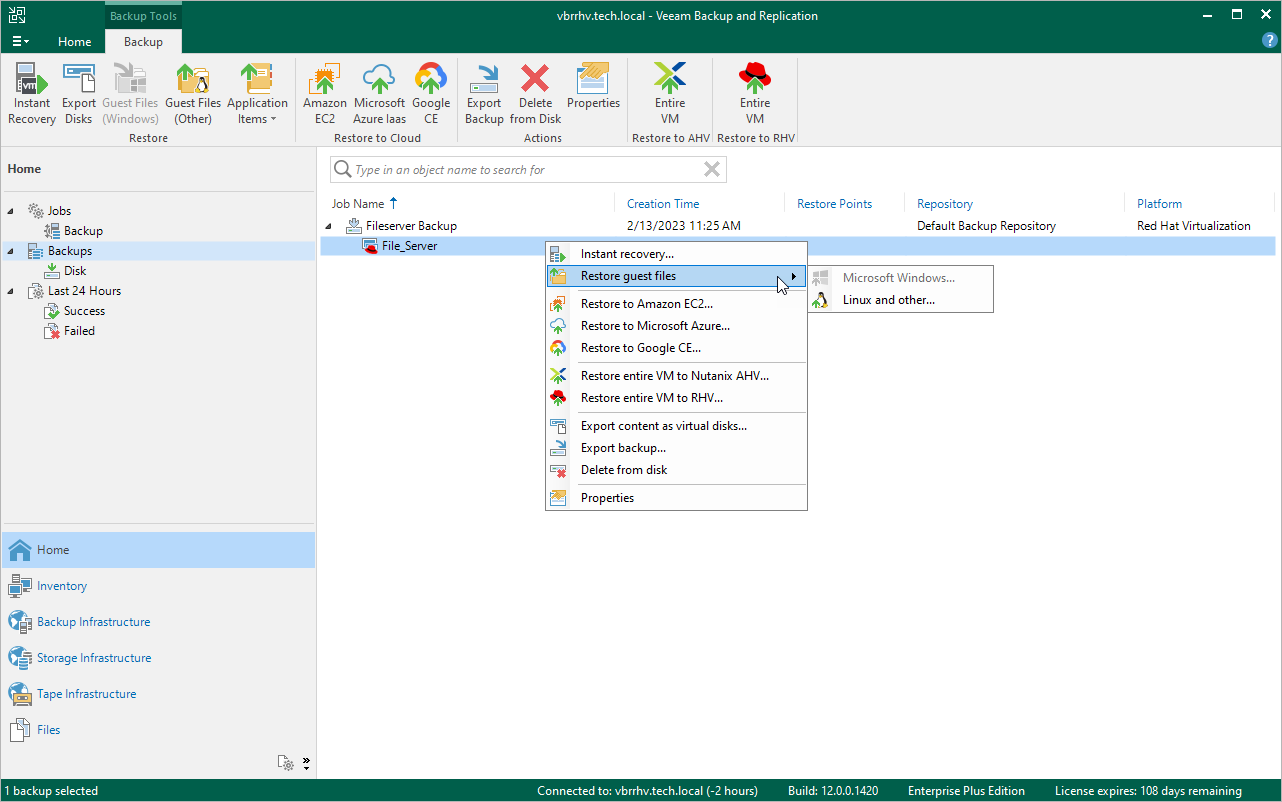Screen dimensions: 1282x802
Task: Select Disk under Backups in tree
Action: point(66,271)
